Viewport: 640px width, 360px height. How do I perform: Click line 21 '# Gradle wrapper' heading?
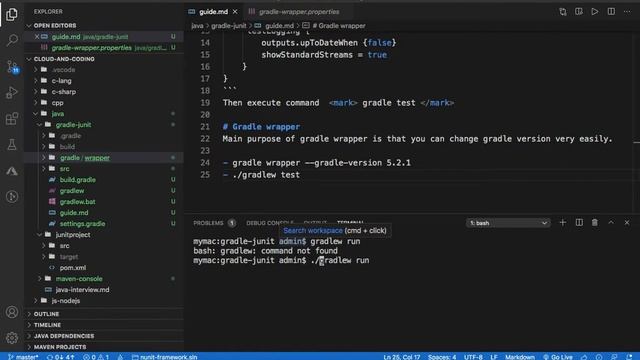point(261,127)
